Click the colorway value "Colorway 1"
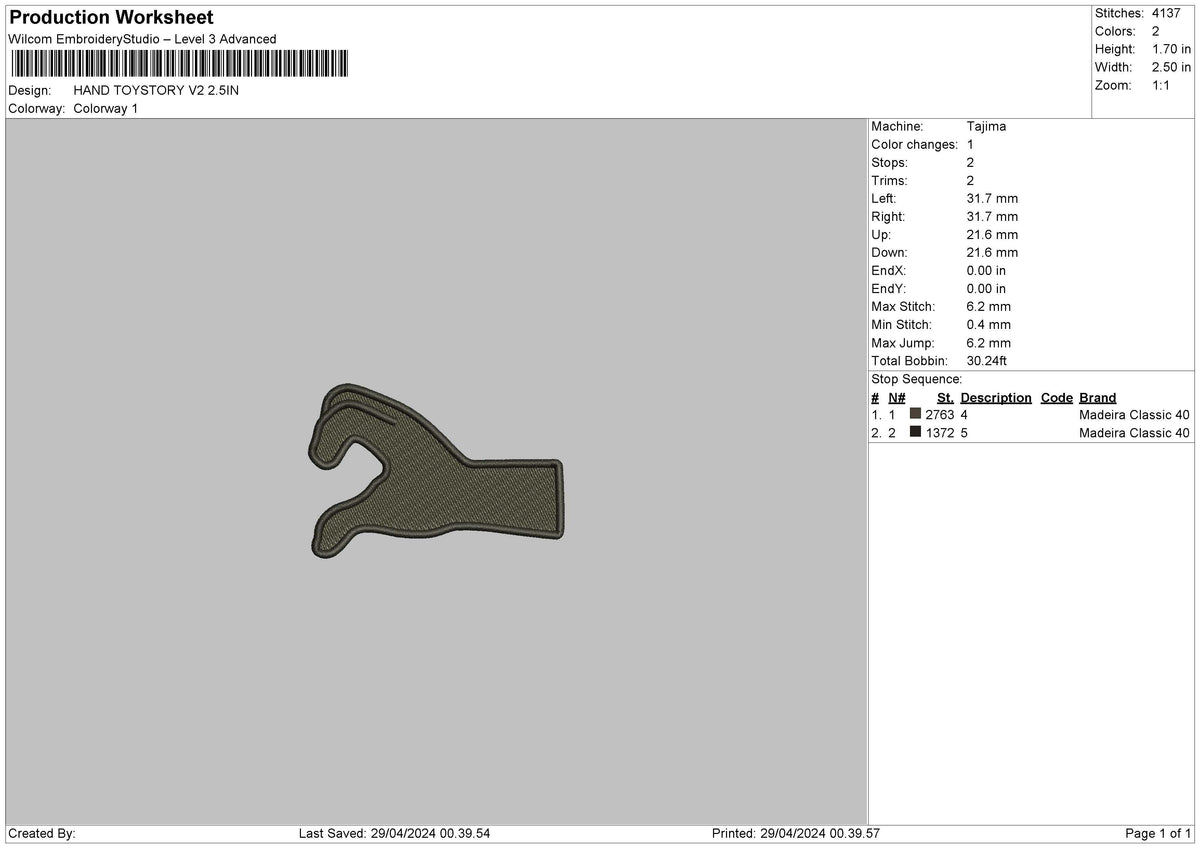 [x=106, y=108]
